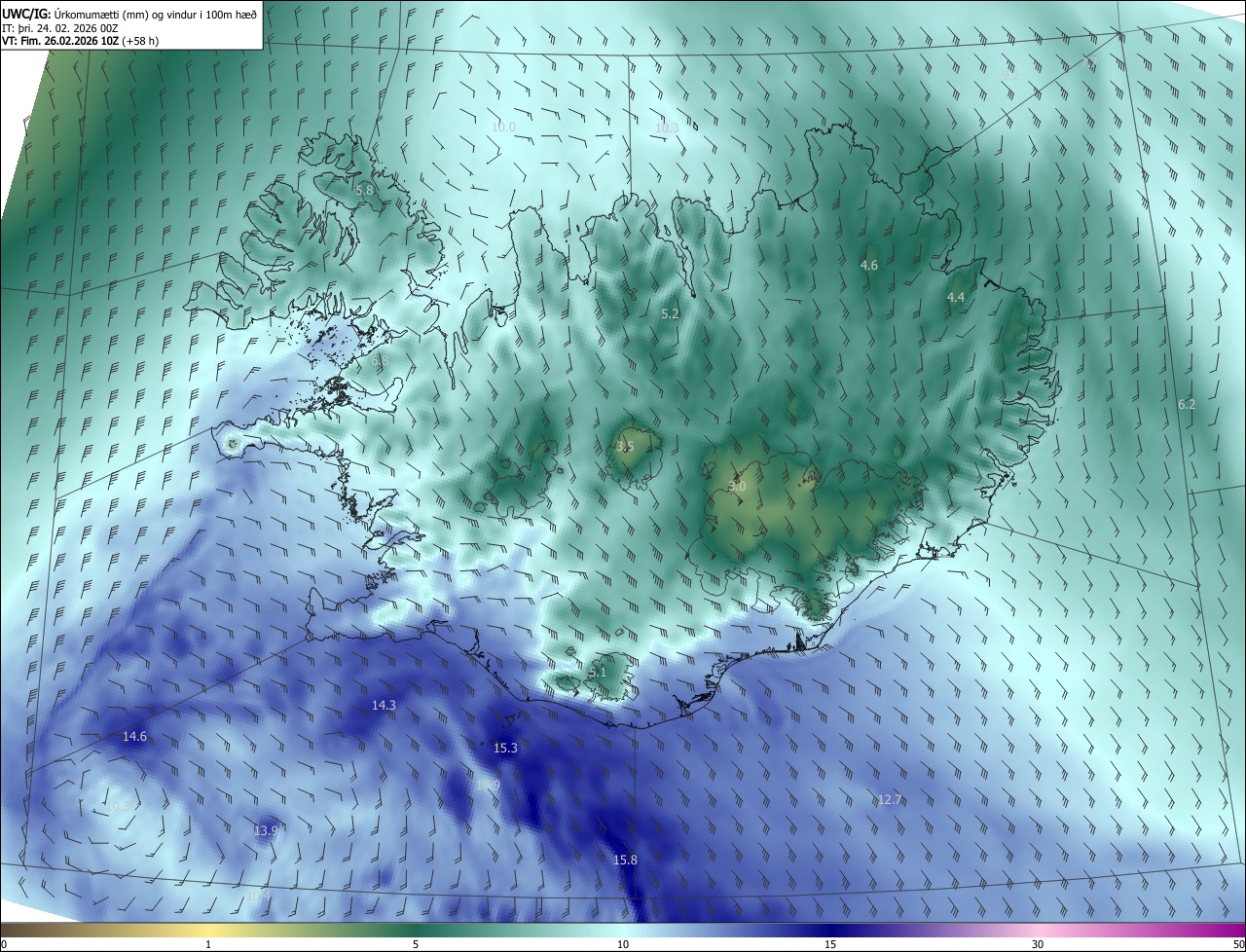This screenshot has height=952, width=1246.
Task: Click the UWC/IG Úrkomumætti title text
Action: pos(130,13)
